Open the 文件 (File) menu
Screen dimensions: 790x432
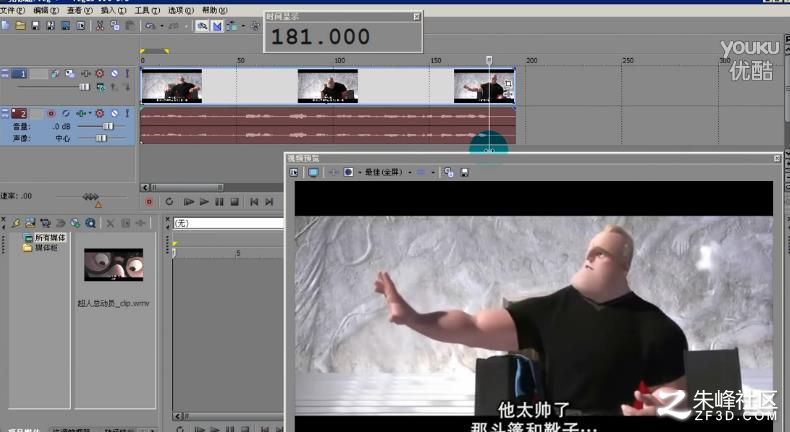click(x=13, y=10)
